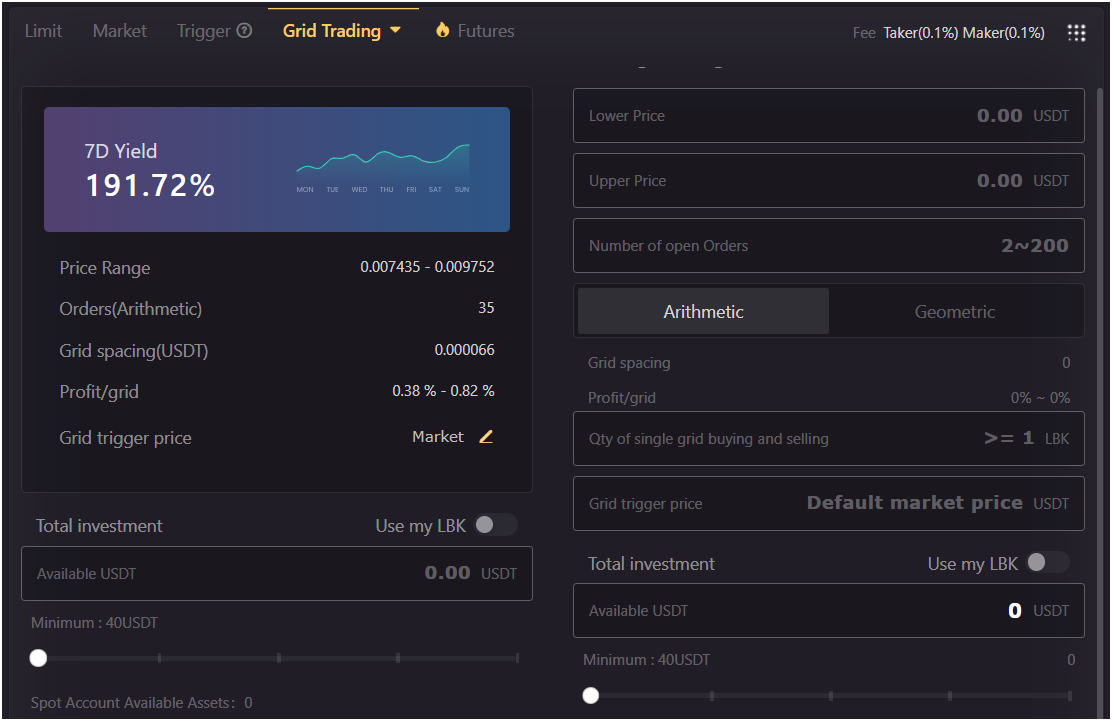Select the Market order tab
This screenshot has height=721, width=1112.
click(x=119, y=31)
